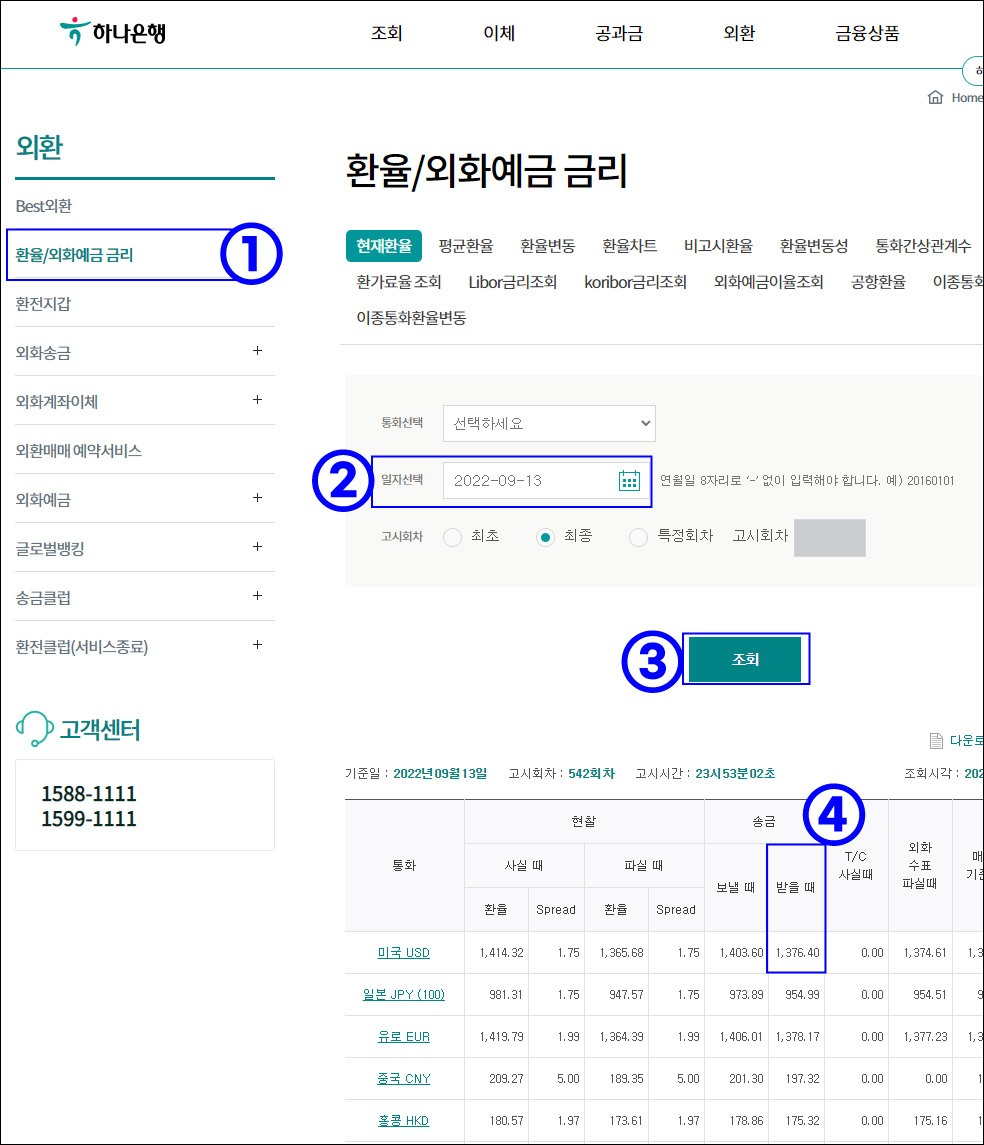Click the Hana Bank logo
The width and height of the screenshot is (984, 1145).
coord(111,32)
